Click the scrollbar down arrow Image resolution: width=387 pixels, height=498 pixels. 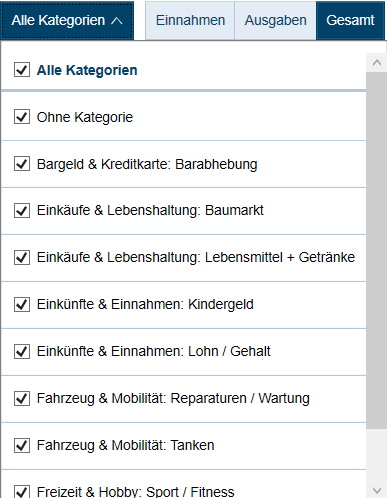tap(377, 490)
